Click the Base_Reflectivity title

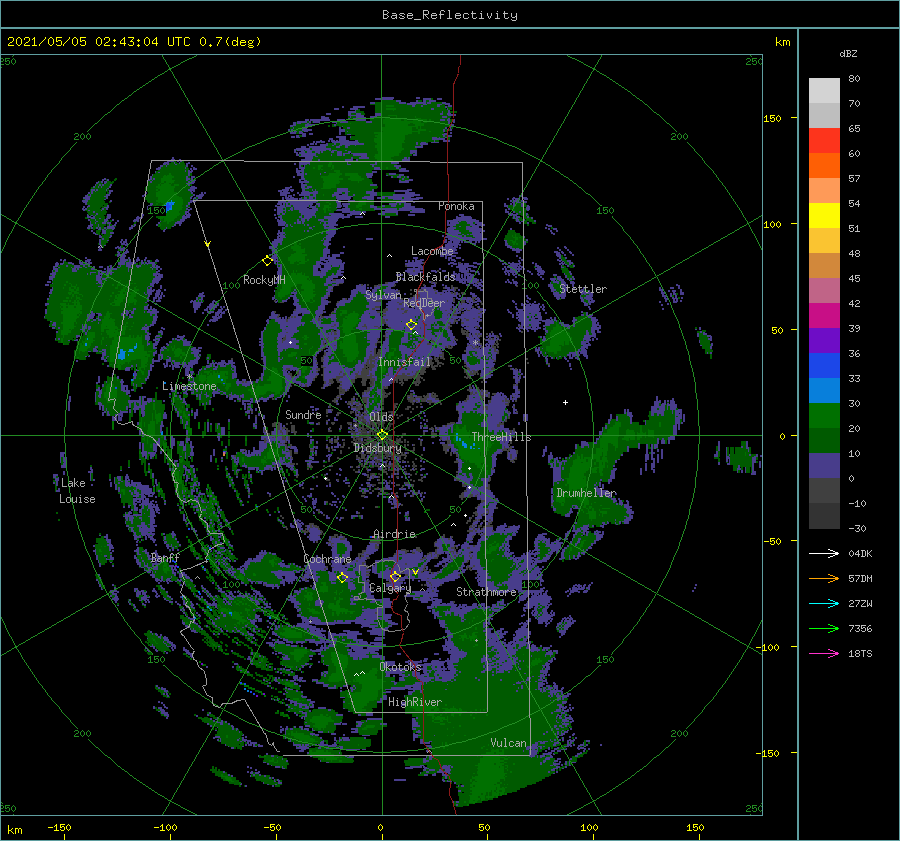(450, 15)
